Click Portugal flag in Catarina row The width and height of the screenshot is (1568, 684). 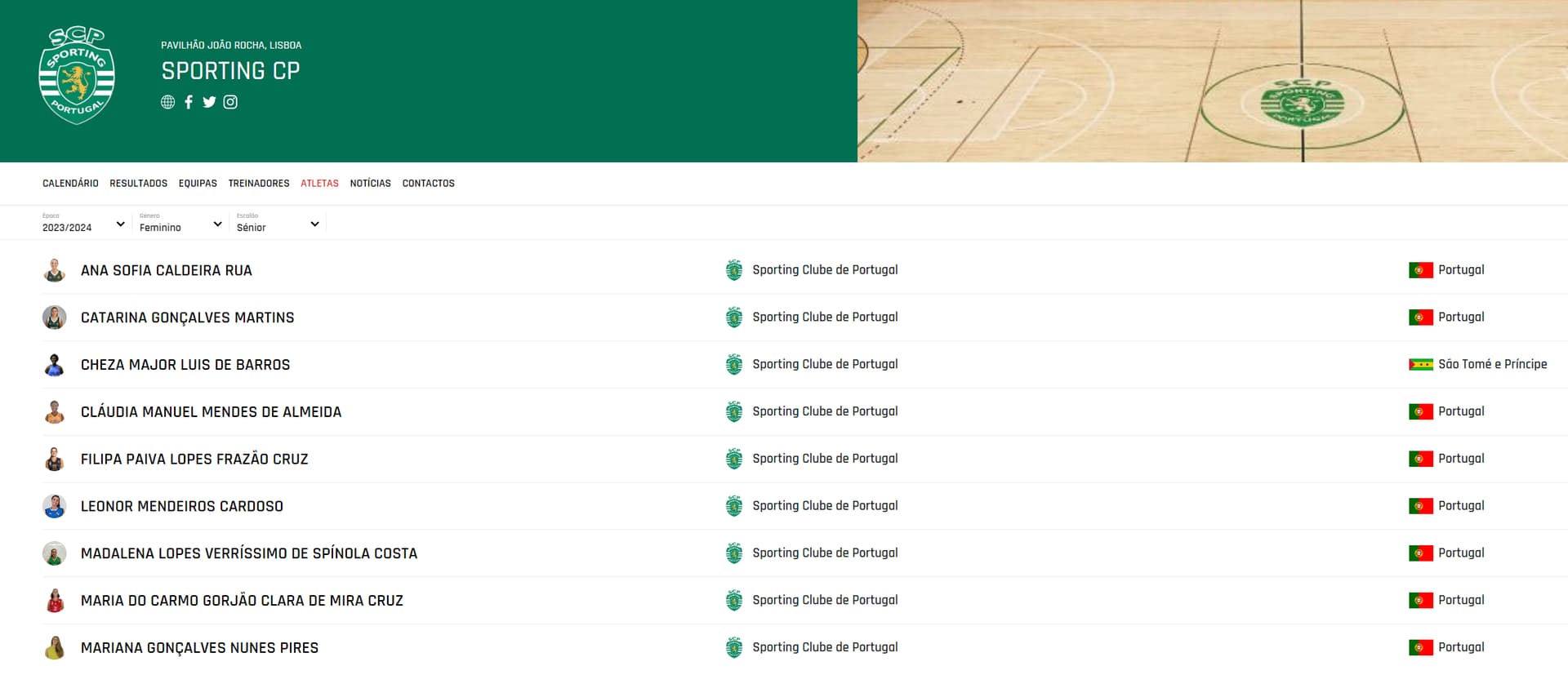tap(1421, 318)
